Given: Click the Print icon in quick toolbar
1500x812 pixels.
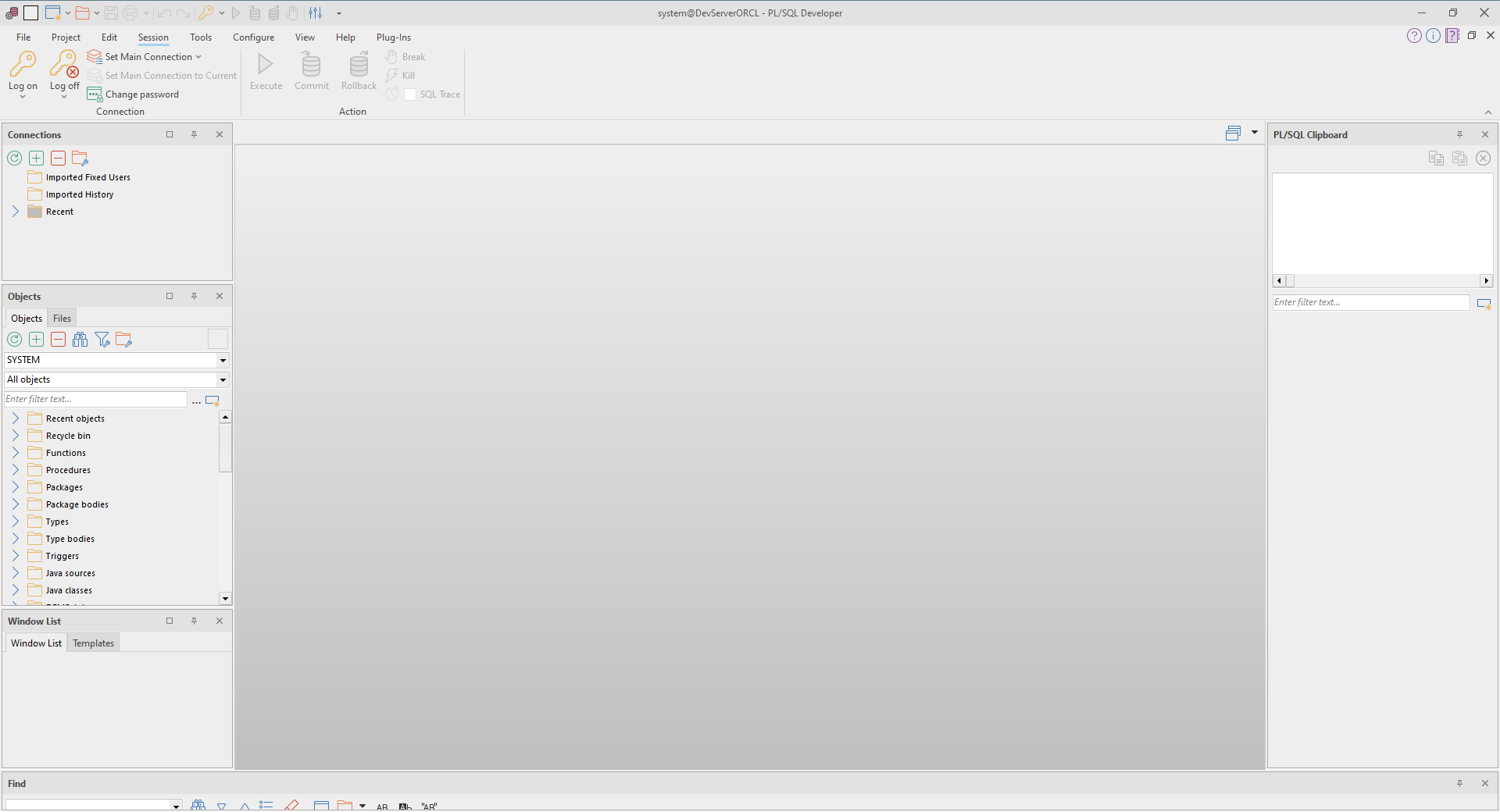Looking at the screenshot, I should coord(130,12).
